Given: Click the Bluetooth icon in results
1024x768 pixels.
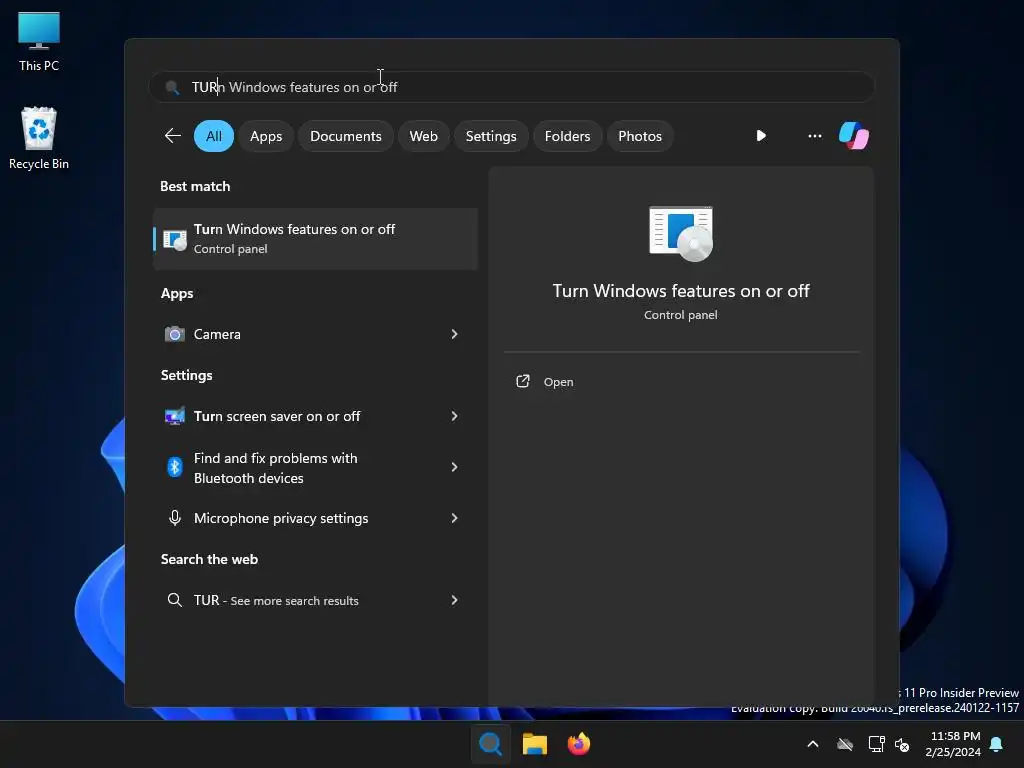Looking at the screenshot, I should click(x=174, y=467).
